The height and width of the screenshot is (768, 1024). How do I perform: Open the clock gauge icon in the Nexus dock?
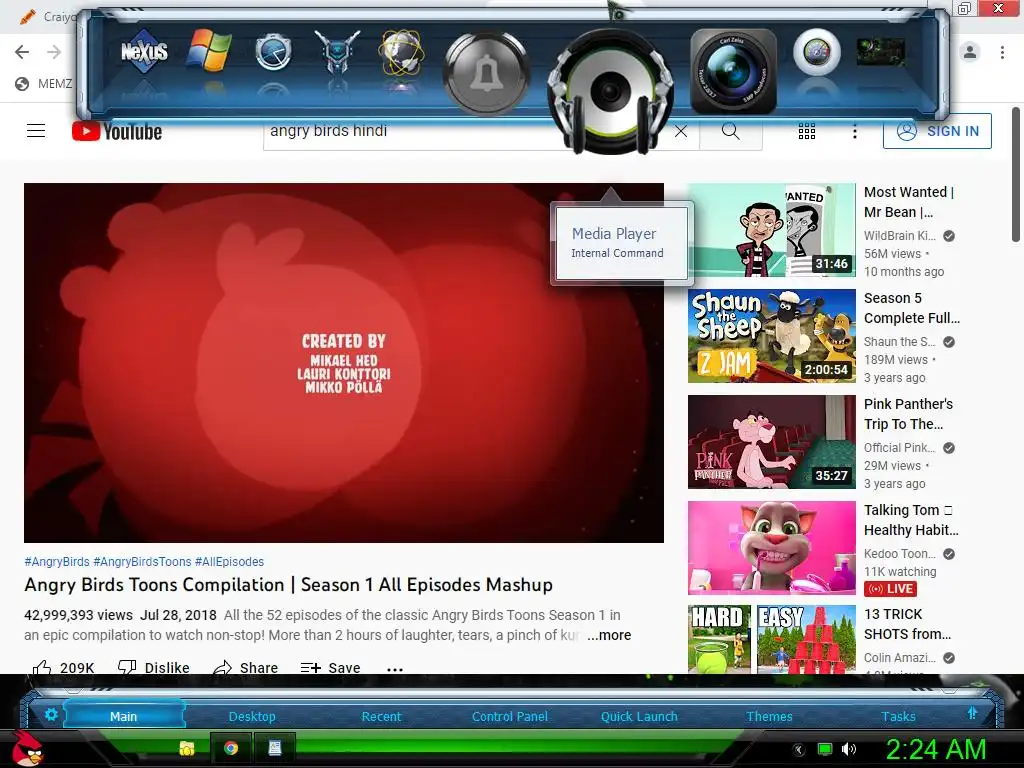tap(273, 52)
